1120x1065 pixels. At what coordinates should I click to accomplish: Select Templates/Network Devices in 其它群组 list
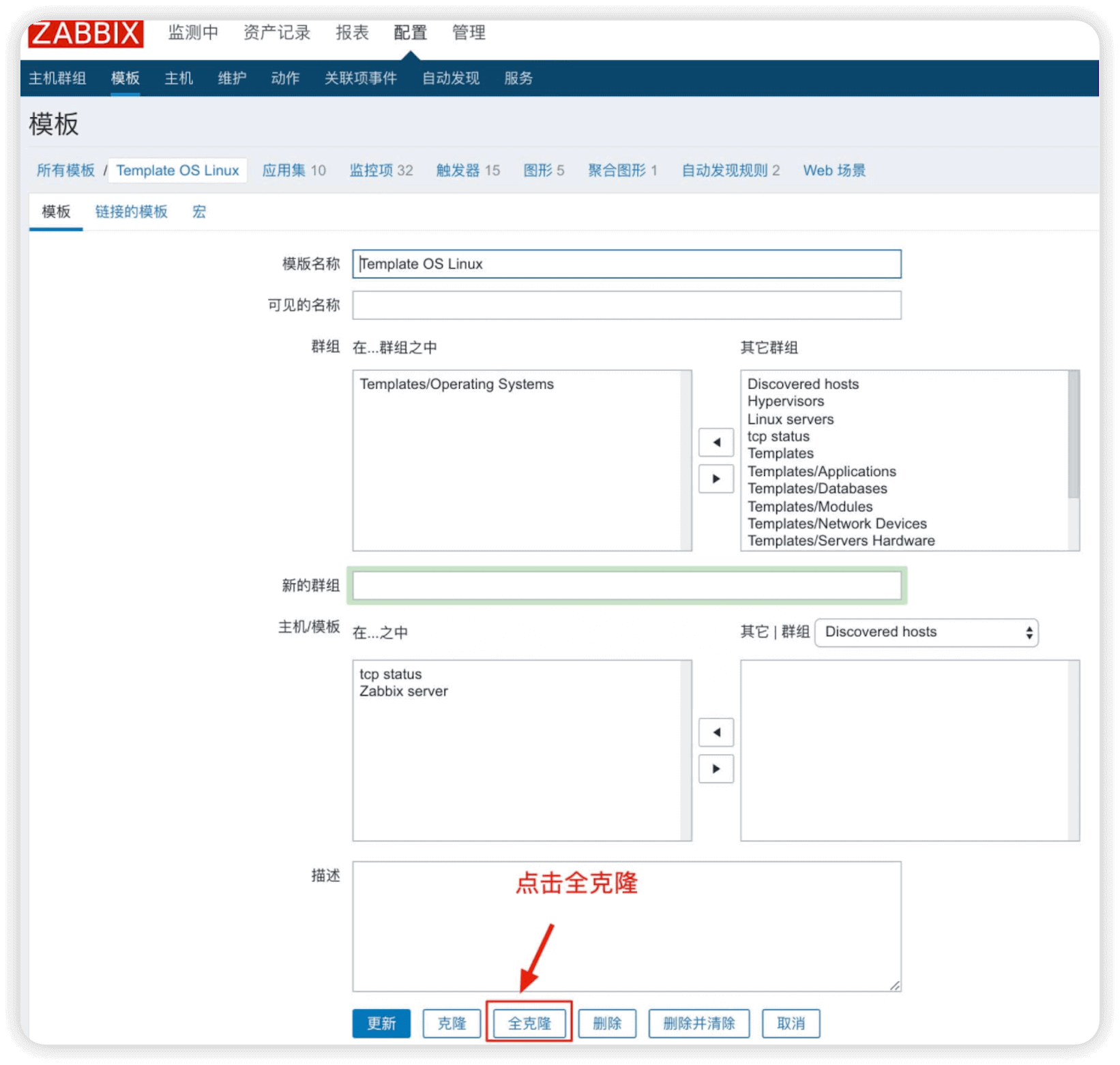point(837,524)
